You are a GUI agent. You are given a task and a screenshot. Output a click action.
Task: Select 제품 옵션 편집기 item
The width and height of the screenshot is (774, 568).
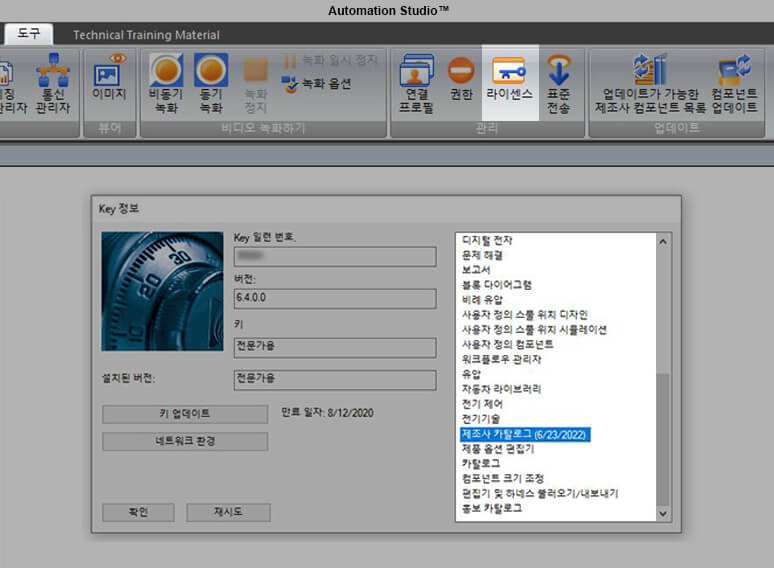[x=498, y=449]
